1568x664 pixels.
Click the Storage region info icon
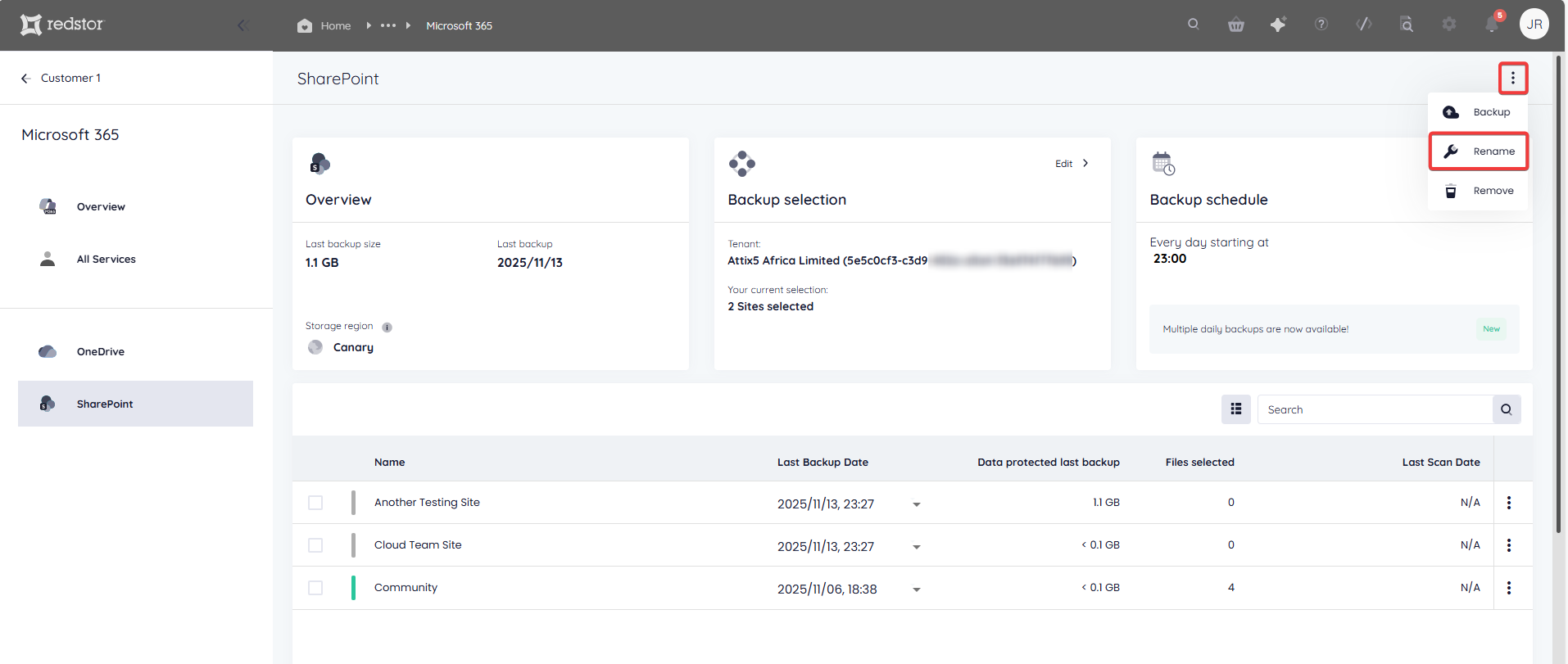387,327
